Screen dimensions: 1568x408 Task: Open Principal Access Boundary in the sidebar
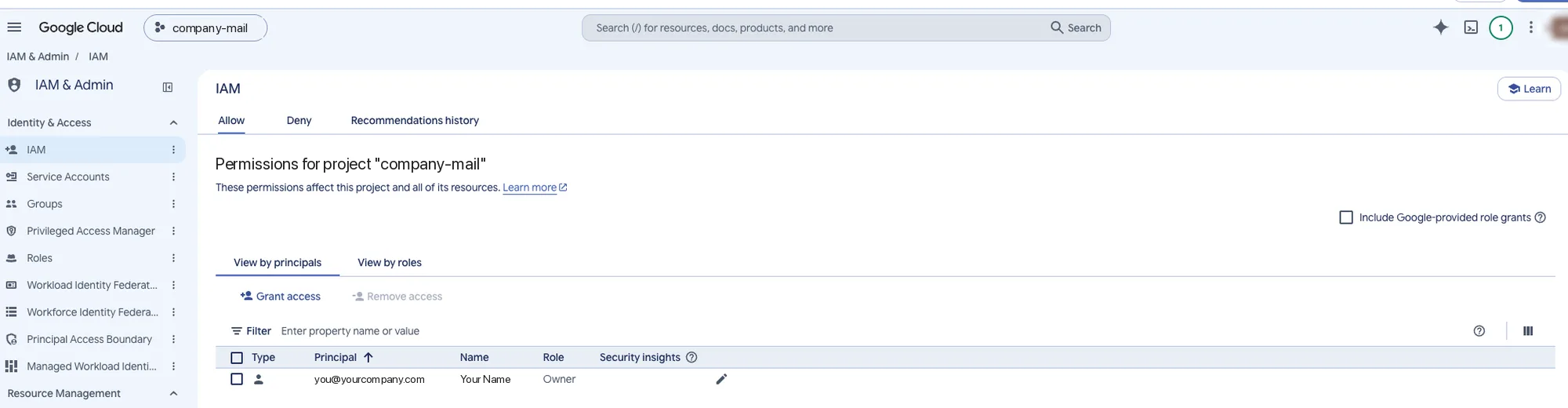[89, 339]
